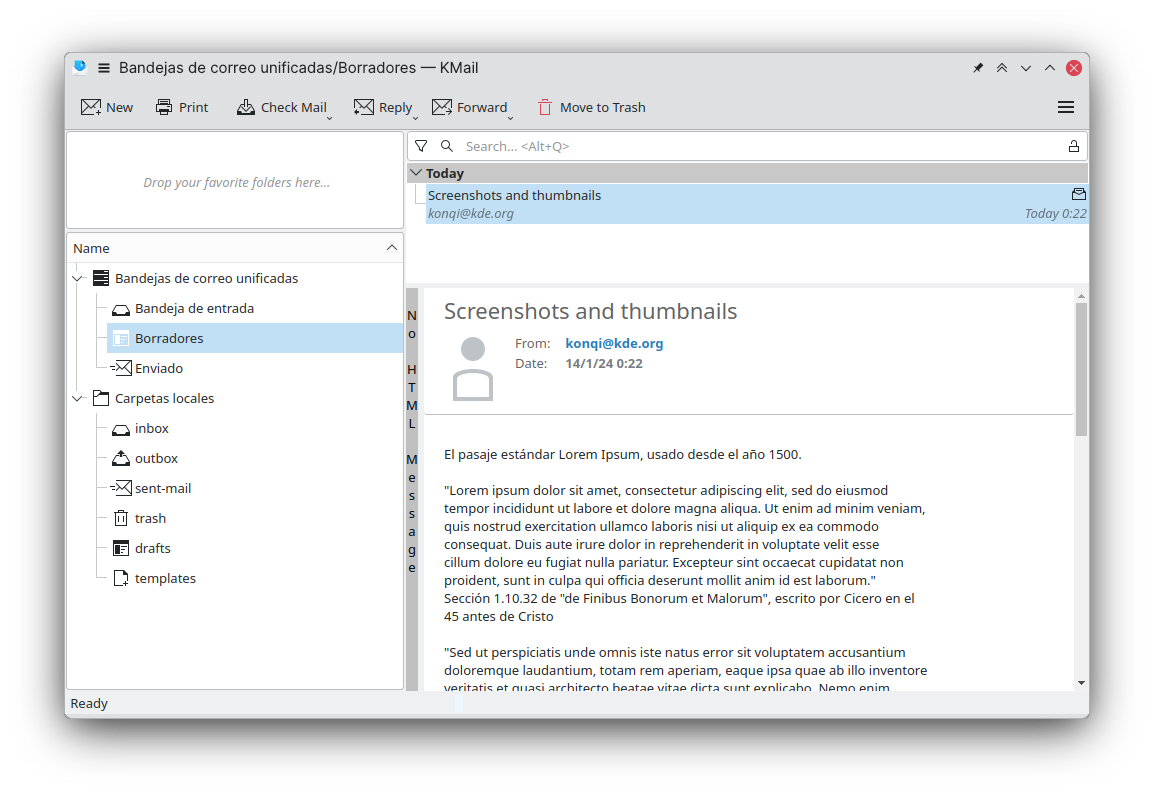
Task: Click the Check Mail icon
Action: [x=246, y=107]
